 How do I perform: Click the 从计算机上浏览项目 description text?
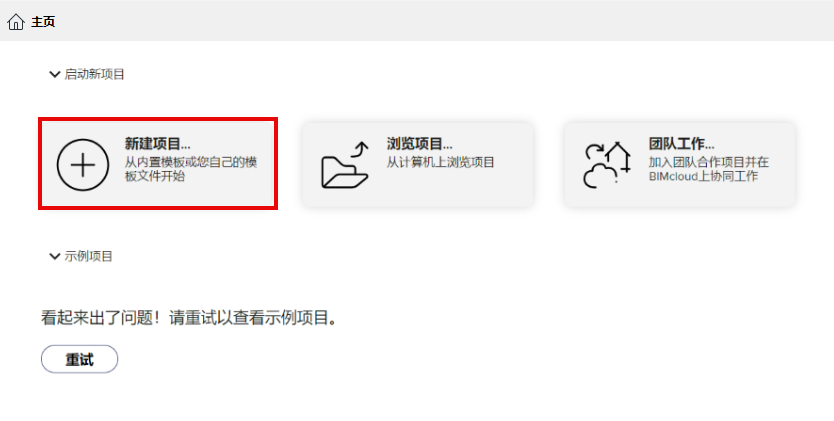point(440,162)
